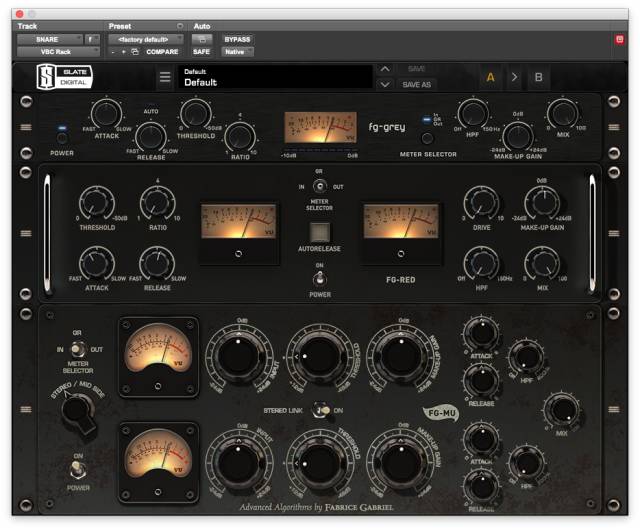Click the FG-MU lower VU meter

coord(158,453)
